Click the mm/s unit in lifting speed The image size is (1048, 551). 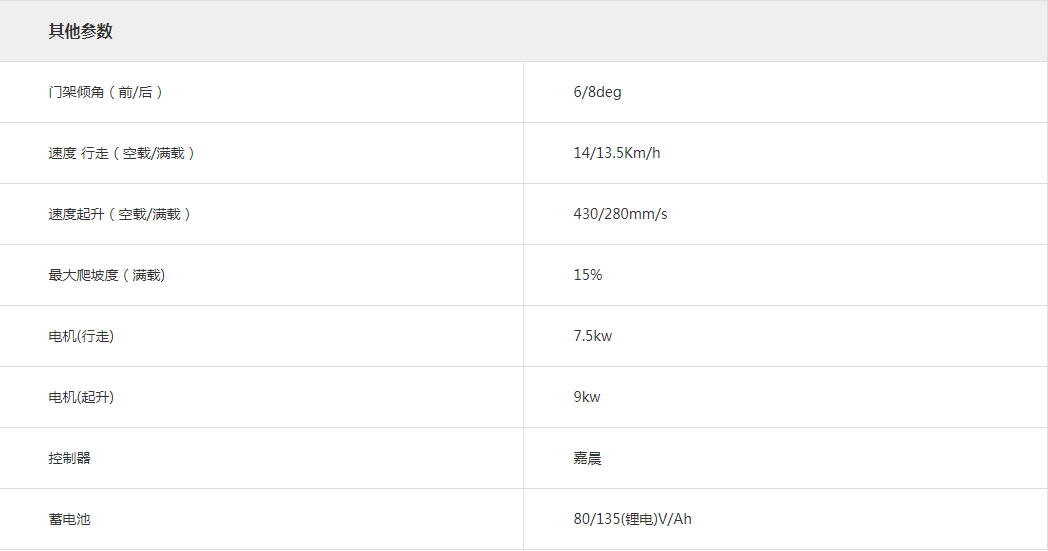pyautogui.click(x=646, y=214)
